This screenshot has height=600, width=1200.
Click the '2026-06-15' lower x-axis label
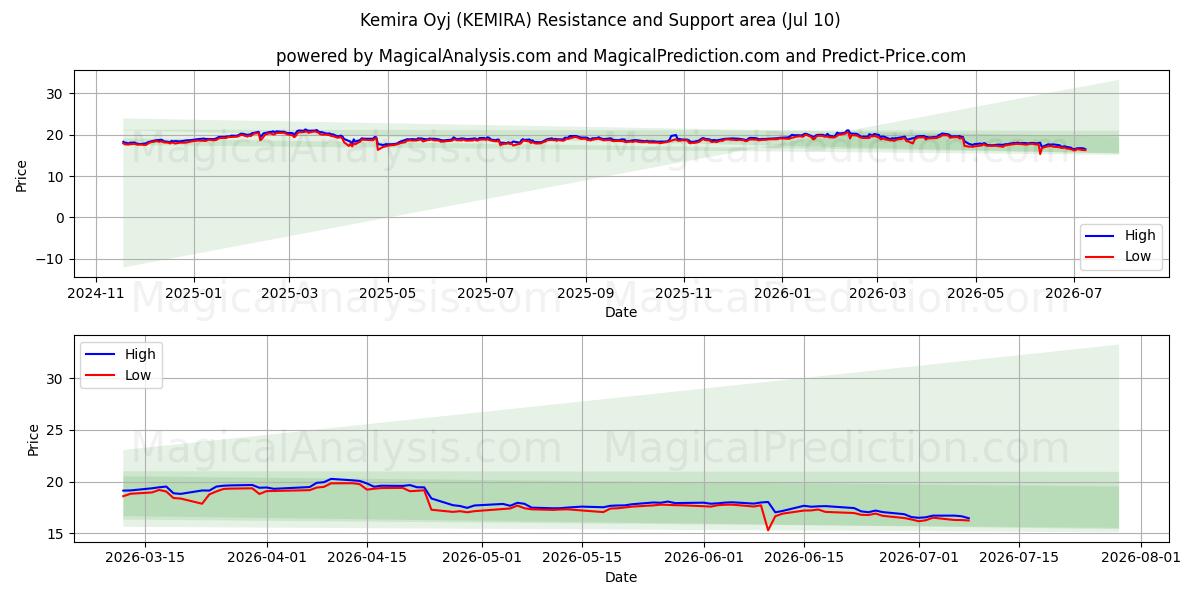804,559
